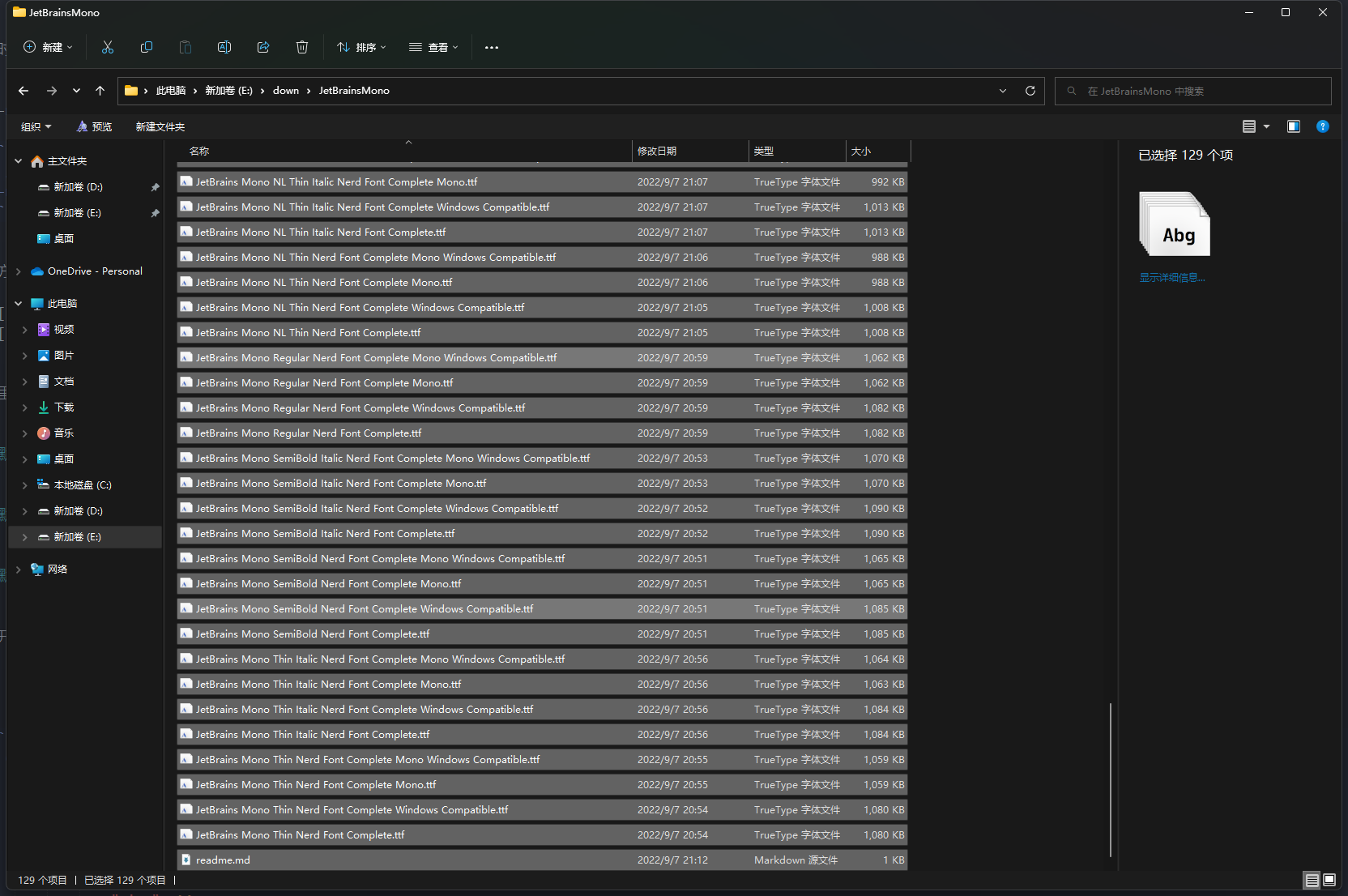Toggle the preview pane button
The width and height of the screenshot is (1348, 896).
(1294, 126)
